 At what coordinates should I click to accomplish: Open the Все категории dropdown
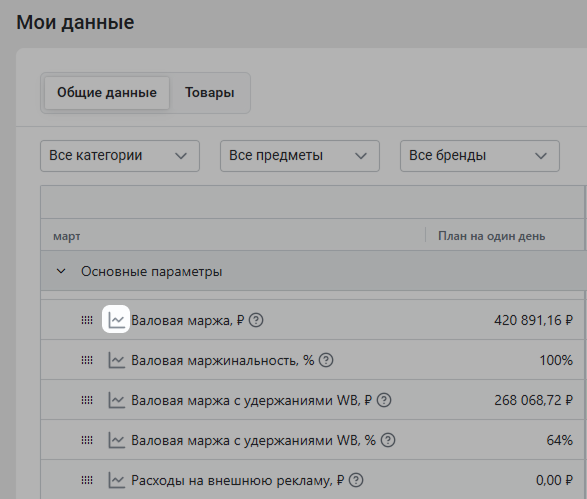pos(120,156)
